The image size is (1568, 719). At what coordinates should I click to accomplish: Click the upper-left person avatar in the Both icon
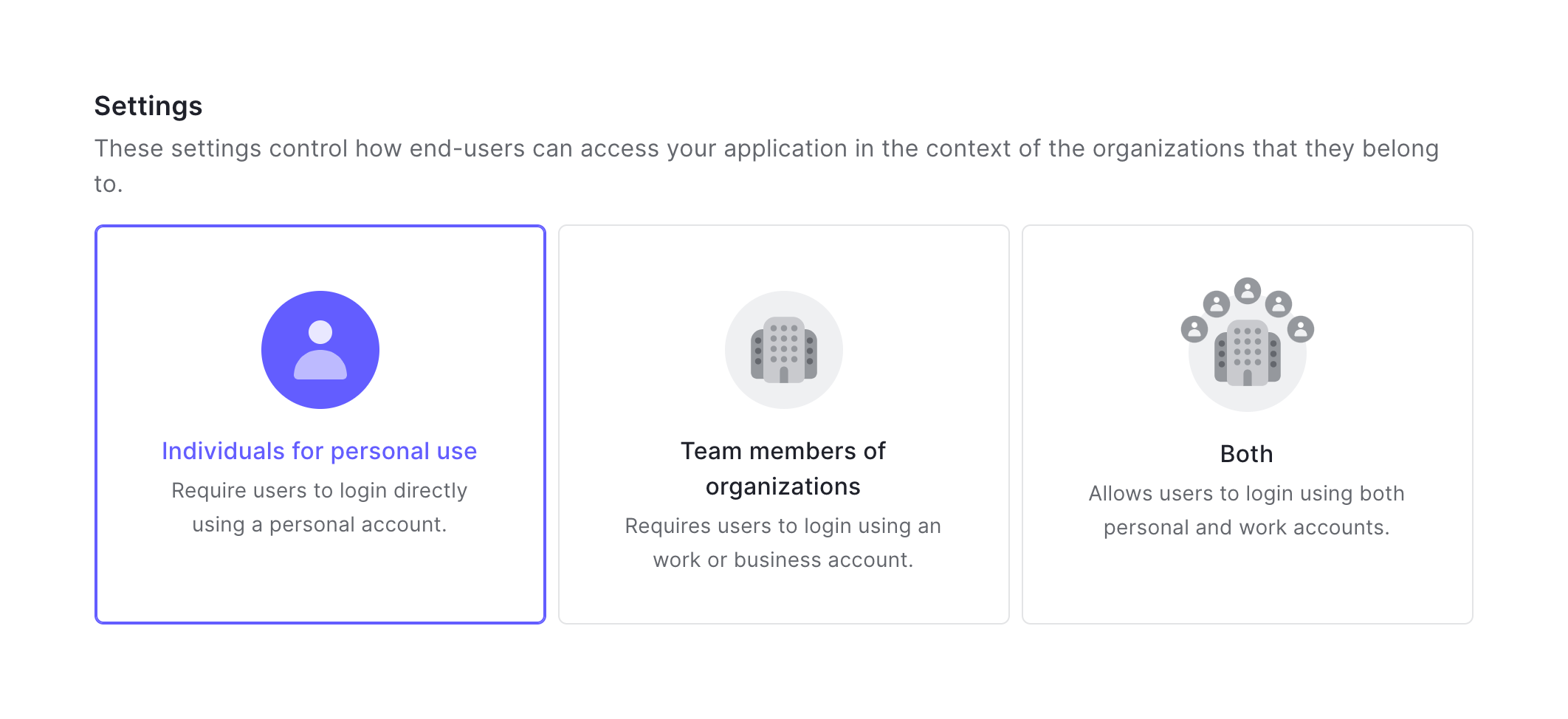[1216, 303]
